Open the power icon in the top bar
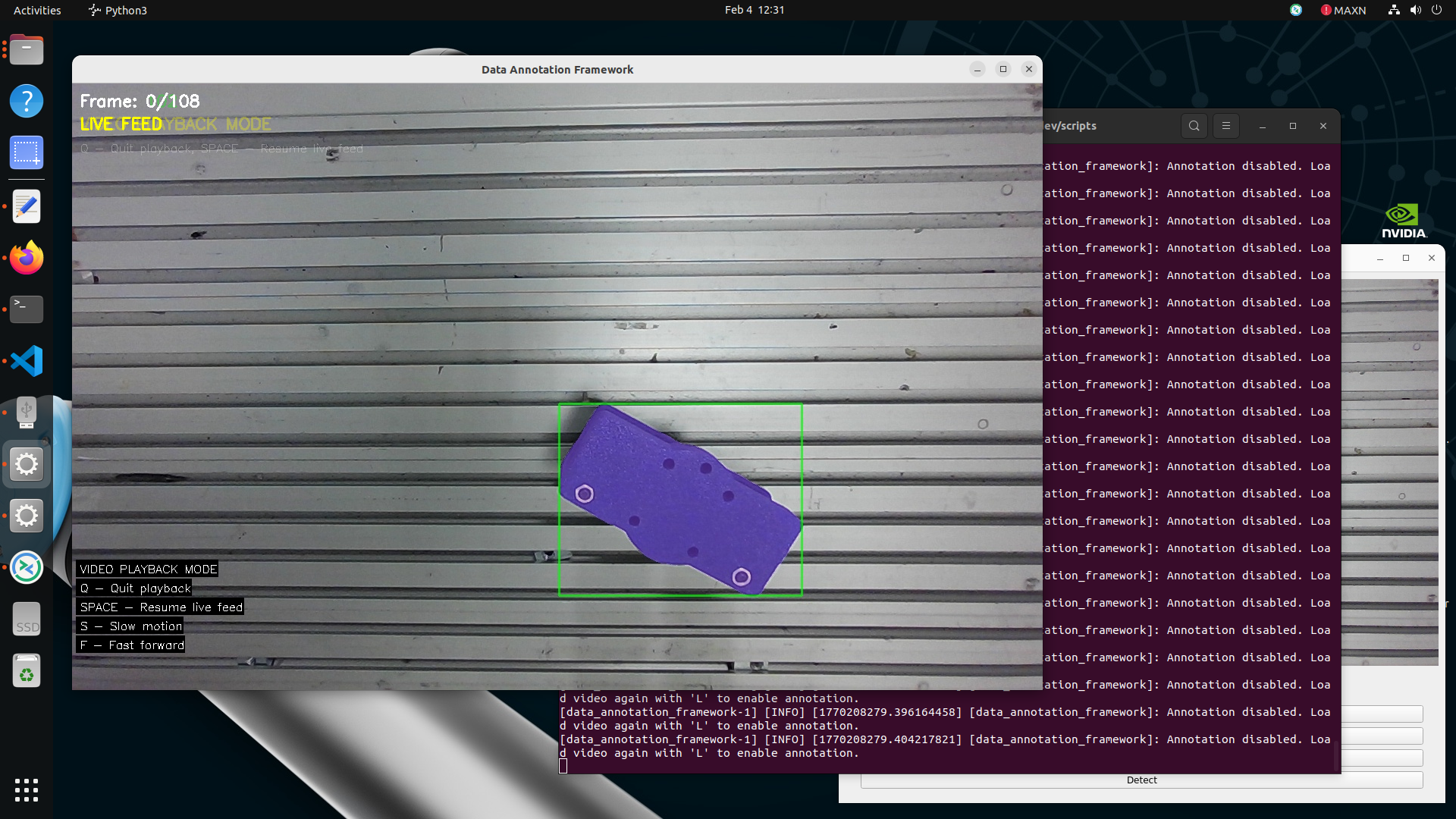 (1436, 10)
